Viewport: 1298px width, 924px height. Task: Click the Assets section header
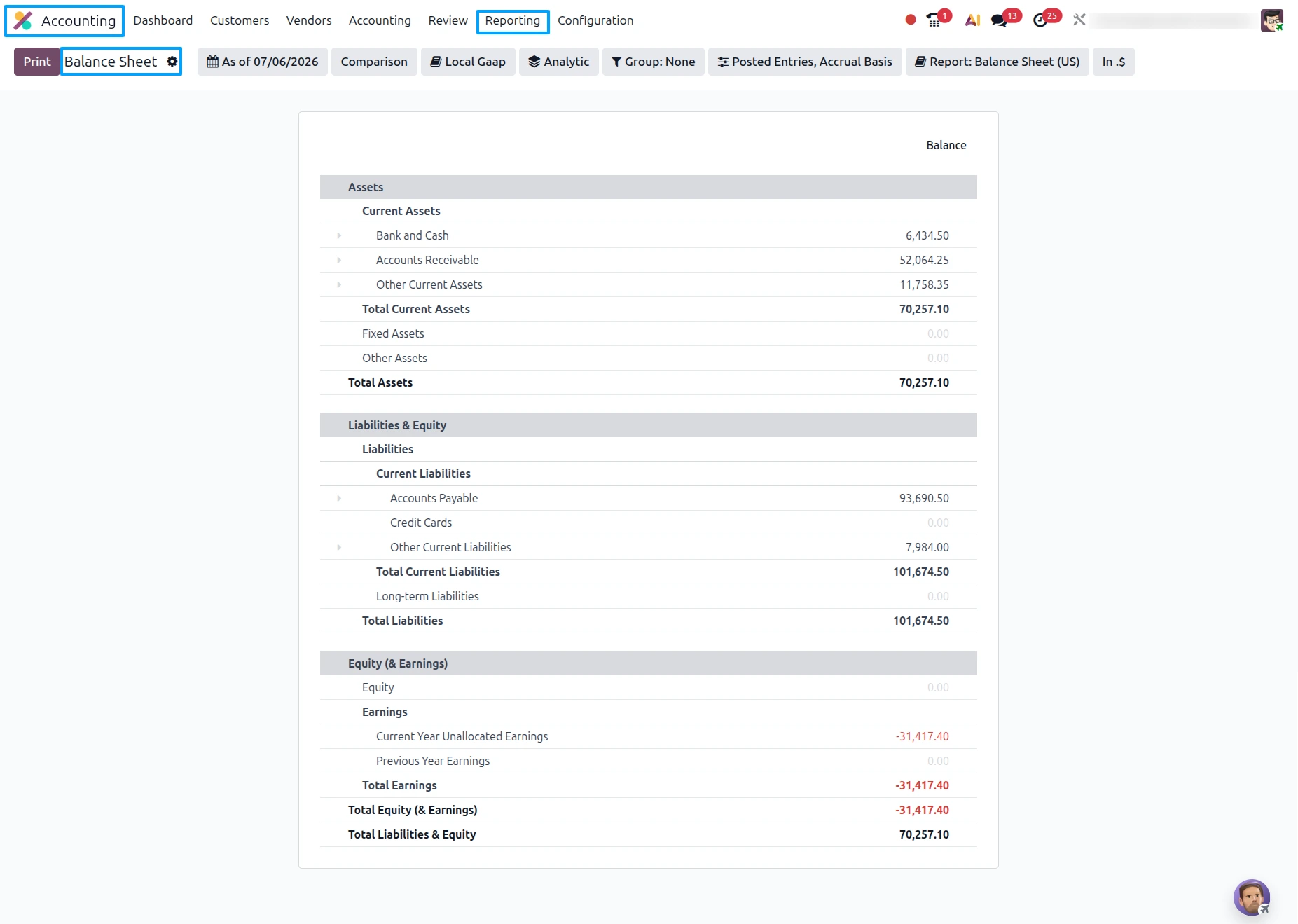[x=648, y=187]
